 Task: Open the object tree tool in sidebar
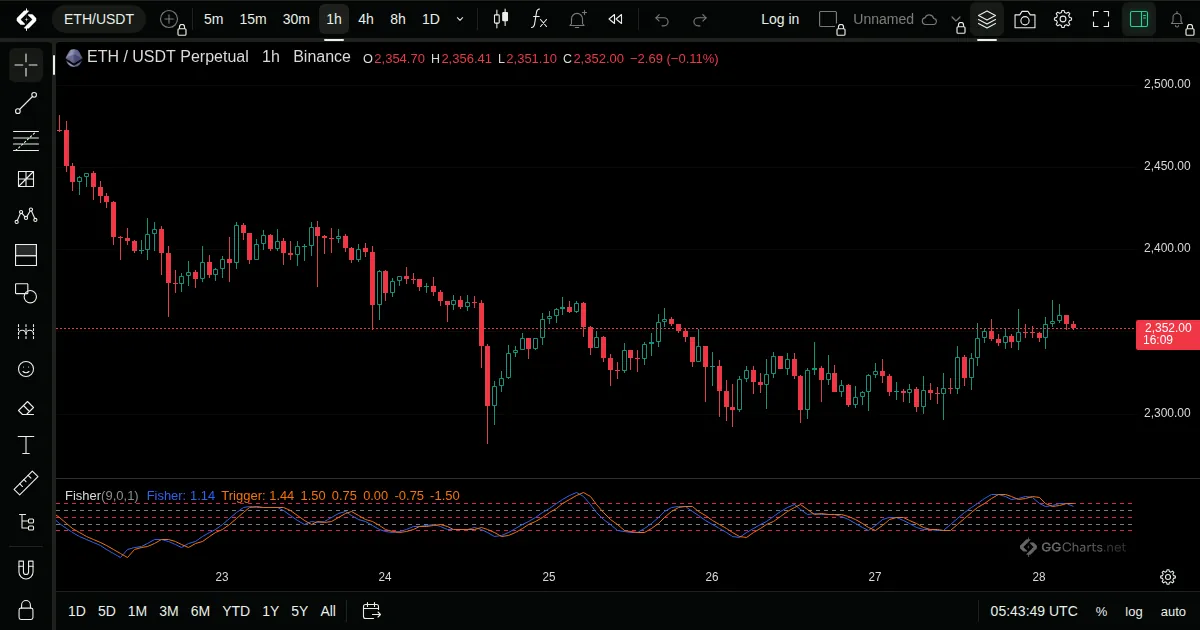tap(26, 522)
